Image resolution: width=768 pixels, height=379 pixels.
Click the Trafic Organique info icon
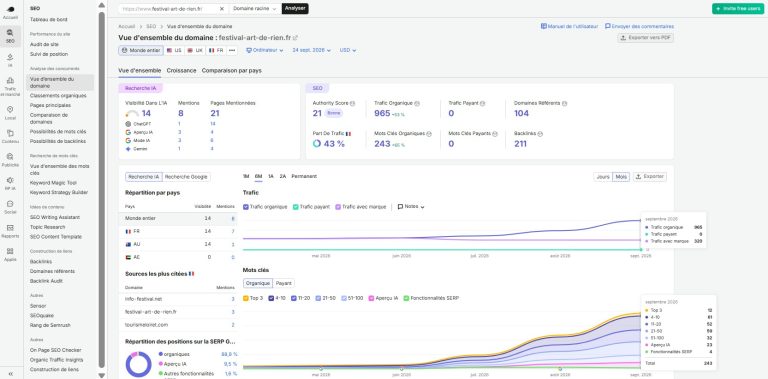point(417,103)
